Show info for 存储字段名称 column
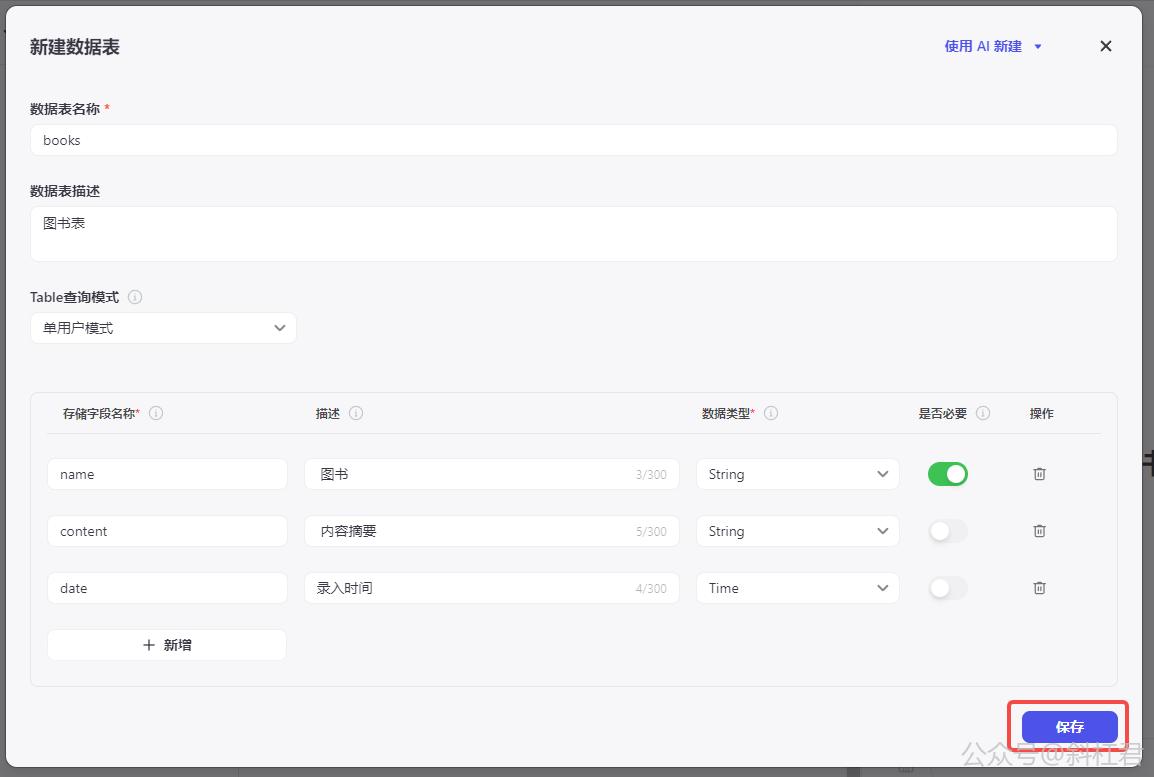 point(156,413)
